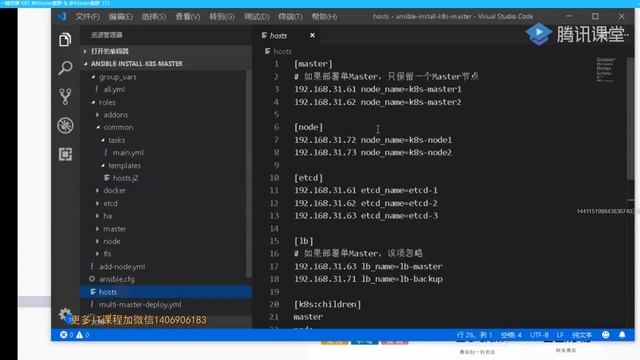Open the View menu
Viewport: 640px width, 360px height.
[188, 17]
